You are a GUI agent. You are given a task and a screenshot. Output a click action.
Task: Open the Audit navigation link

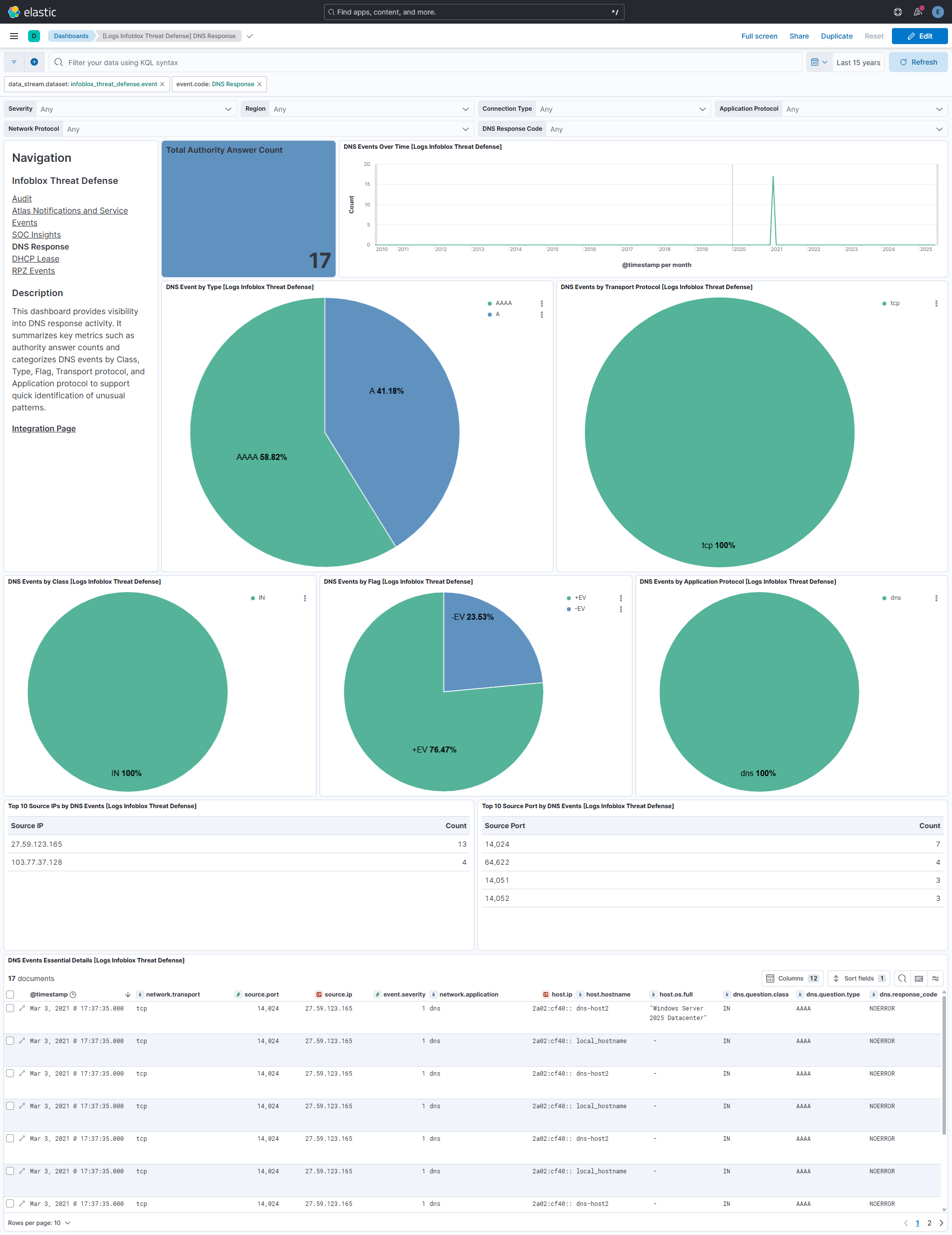tap(22, 198)
